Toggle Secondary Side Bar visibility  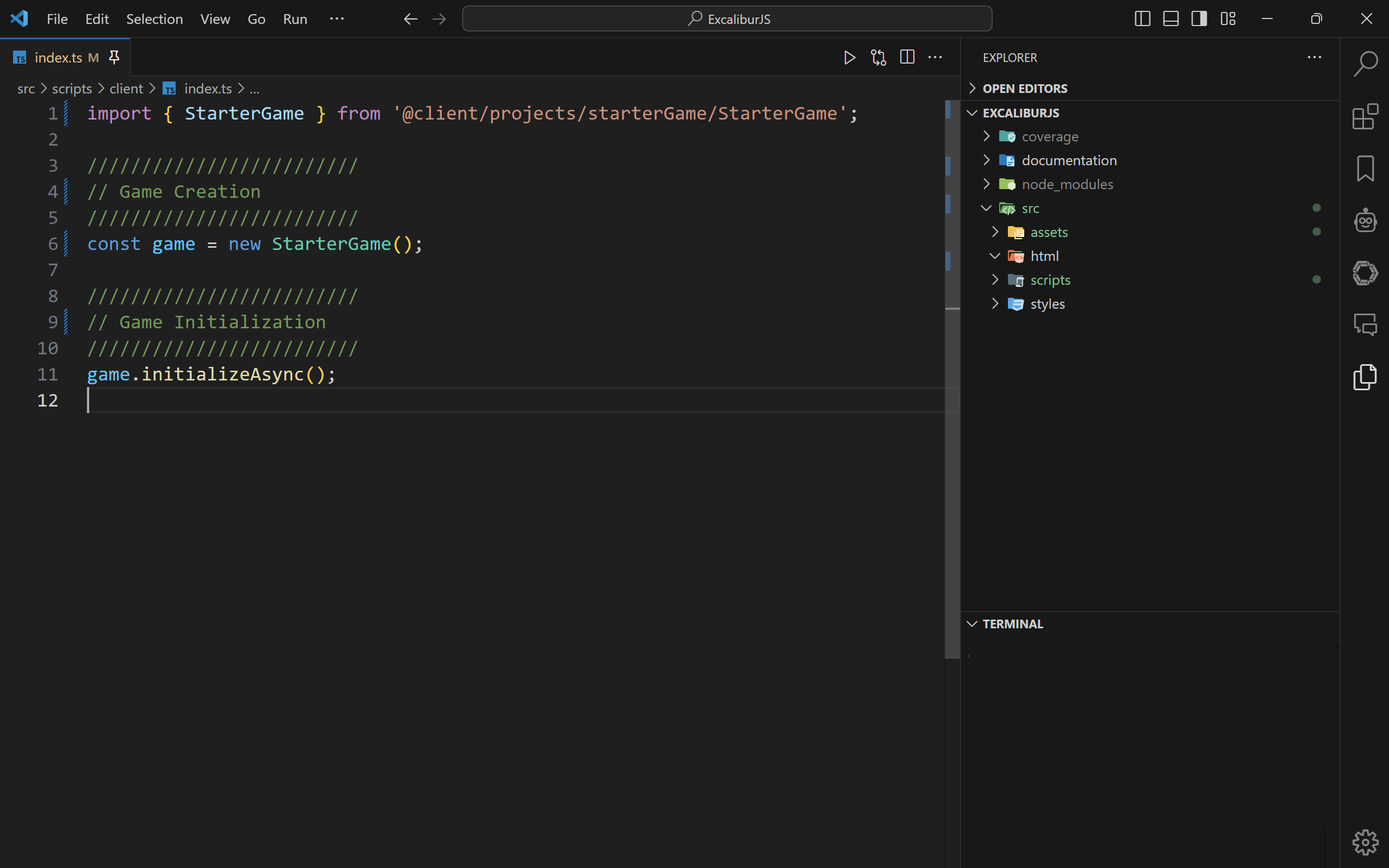[x=1199, y=18]
